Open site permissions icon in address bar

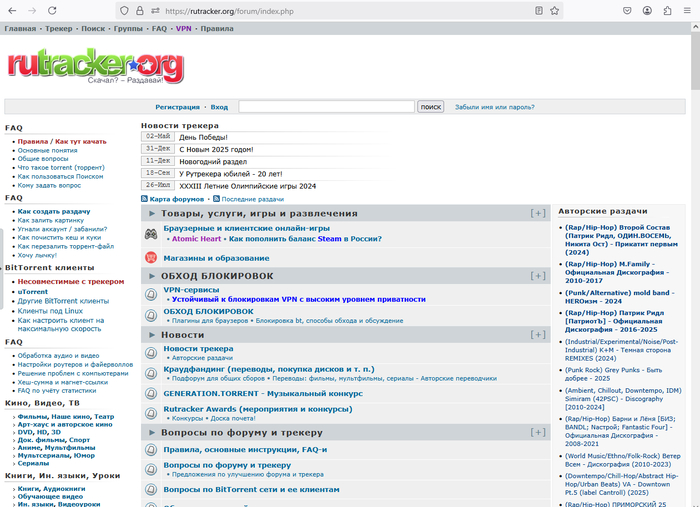[155, 11]
